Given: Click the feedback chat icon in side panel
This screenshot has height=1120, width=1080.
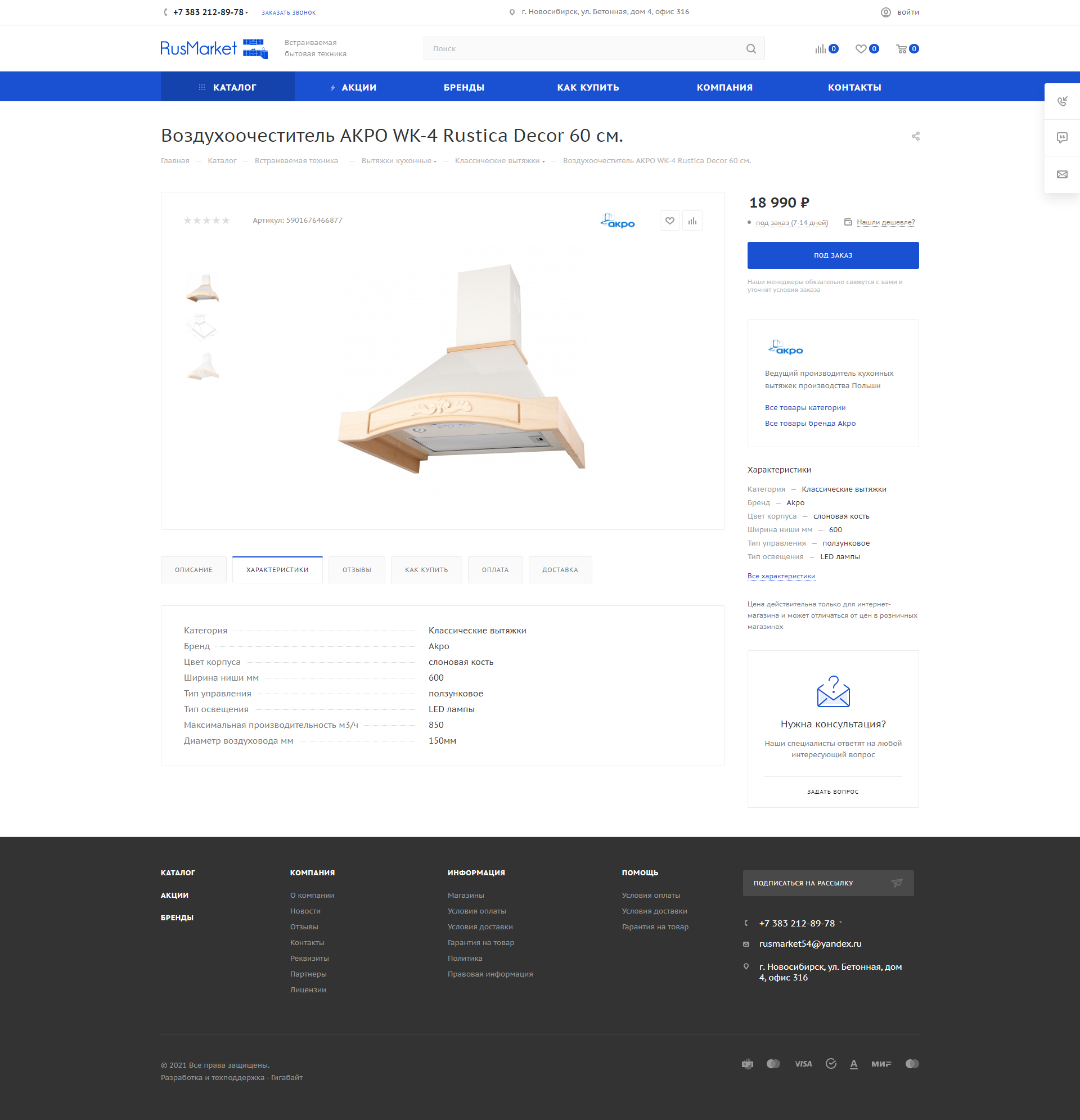Looking at the screenshot, I should point(1061,138).
